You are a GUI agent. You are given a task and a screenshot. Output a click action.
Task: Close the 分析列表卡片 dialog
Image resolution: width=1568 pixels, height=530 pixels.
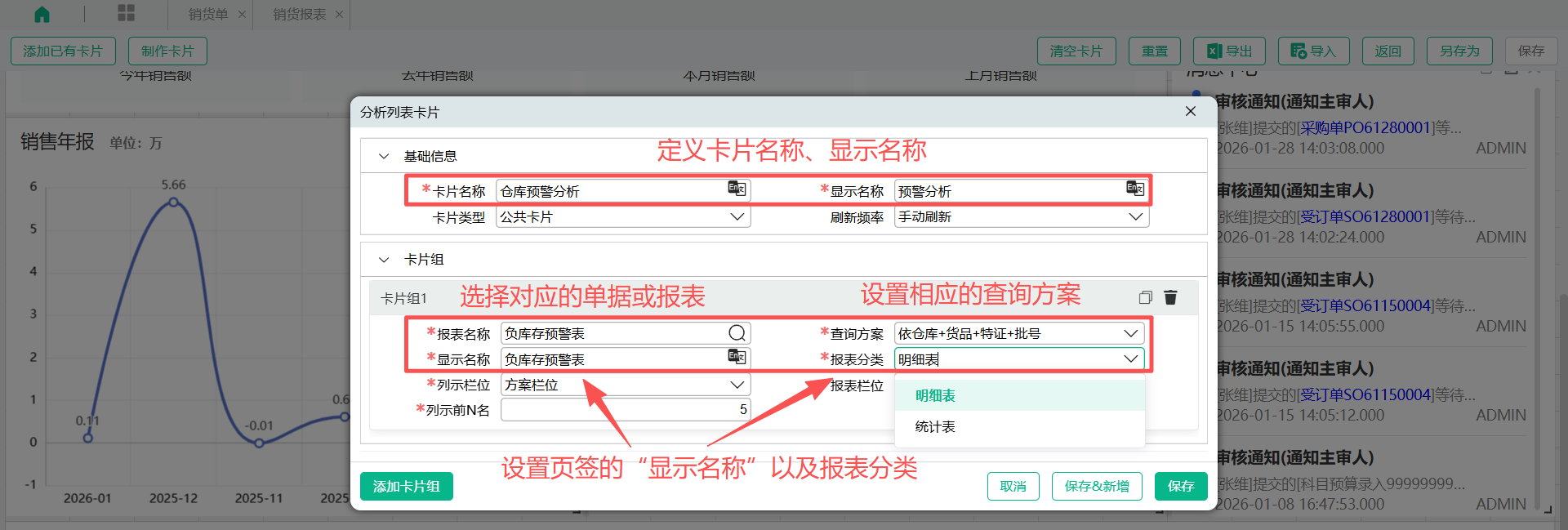point(1191,112)
